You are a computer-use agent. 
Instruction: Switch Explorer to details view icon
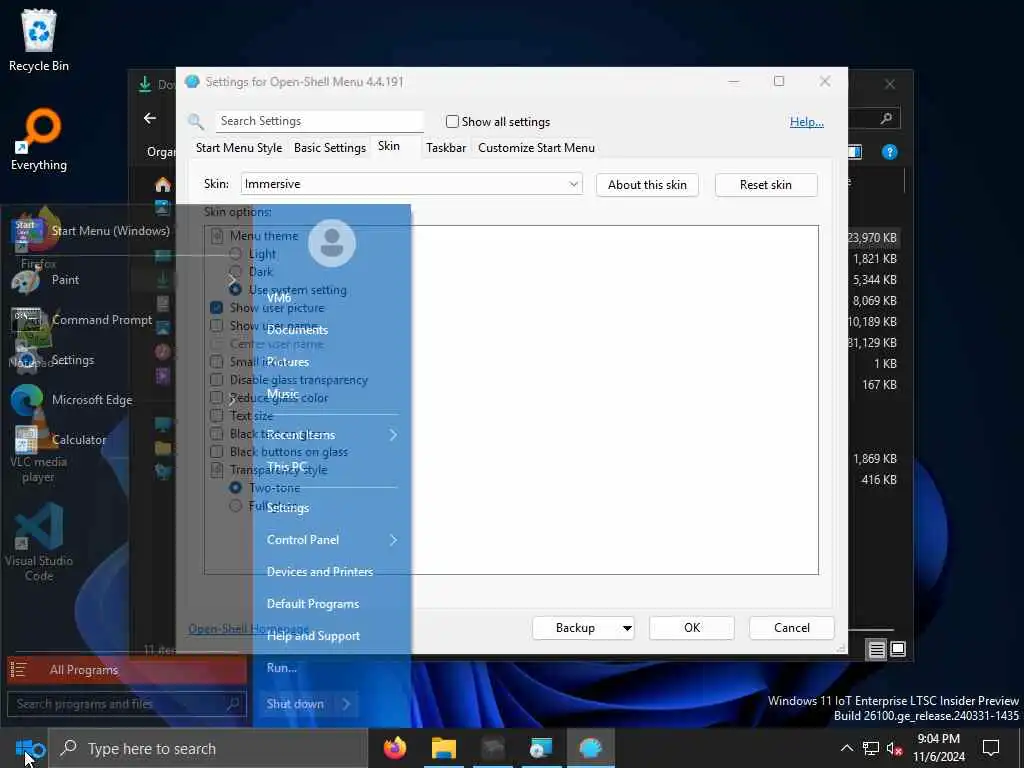coord(876,649)
